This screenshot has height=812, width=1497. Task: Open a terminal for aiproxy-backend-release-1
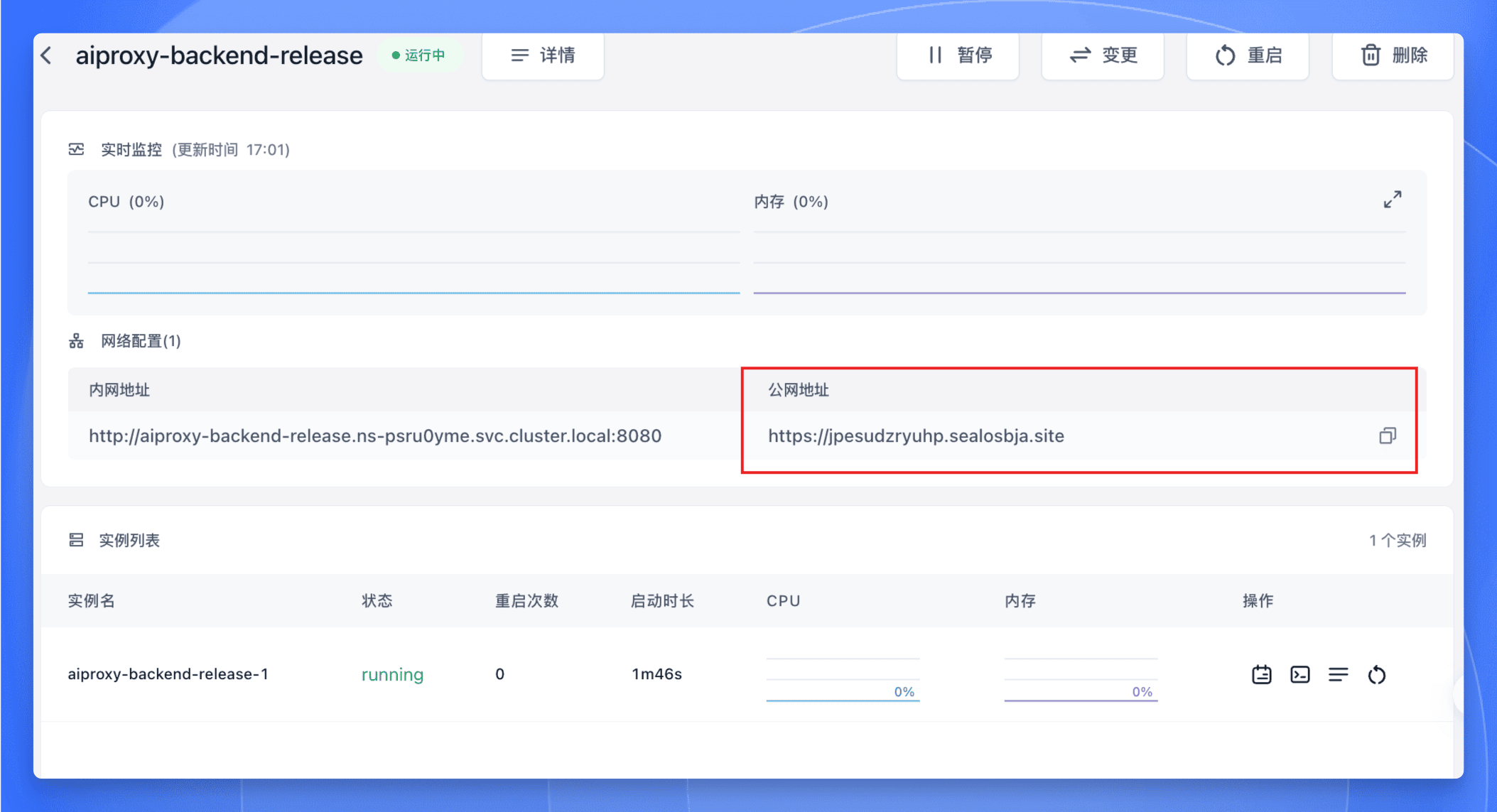[1299, 674]
